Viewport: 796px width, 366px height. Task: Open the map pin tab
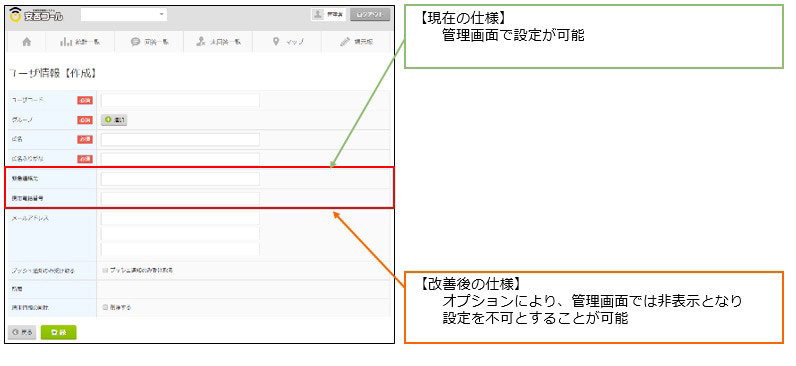click(x=287, y=42)
